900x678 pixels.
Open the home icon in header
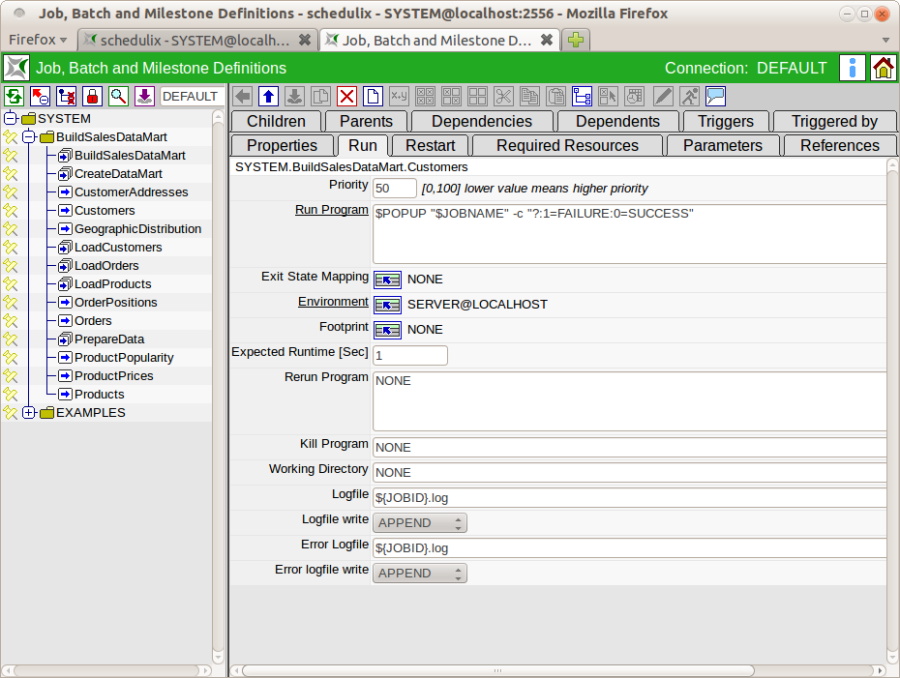882,68
